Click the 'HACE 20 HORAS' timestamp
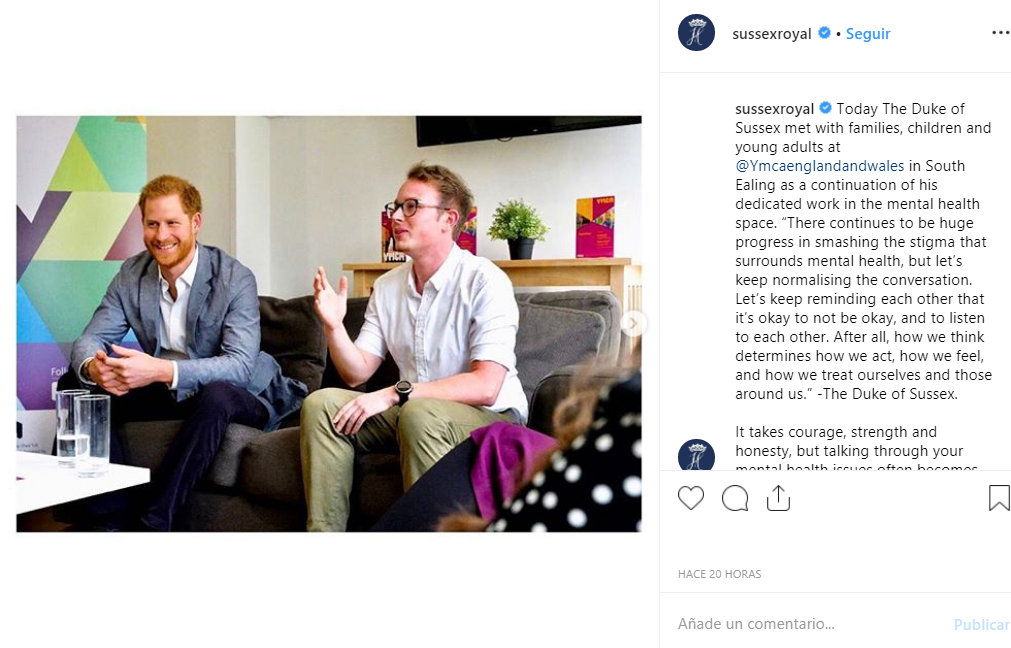 pos(719,574)
